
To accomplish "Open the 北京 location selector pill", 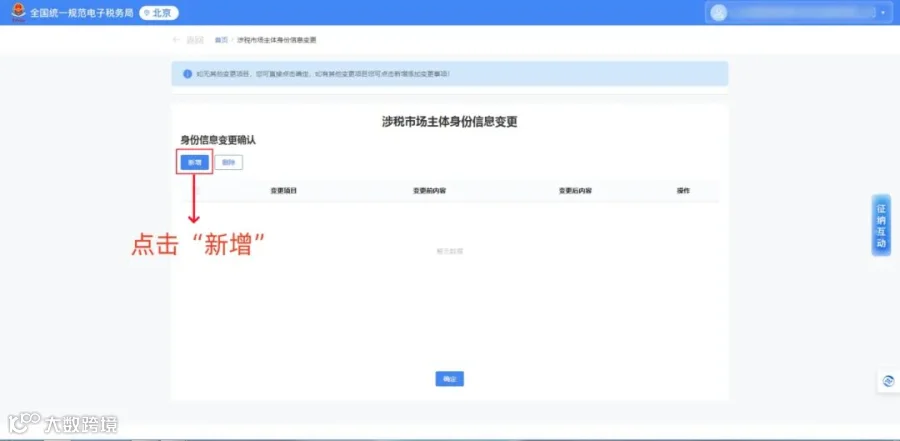I will pos(158,13).
